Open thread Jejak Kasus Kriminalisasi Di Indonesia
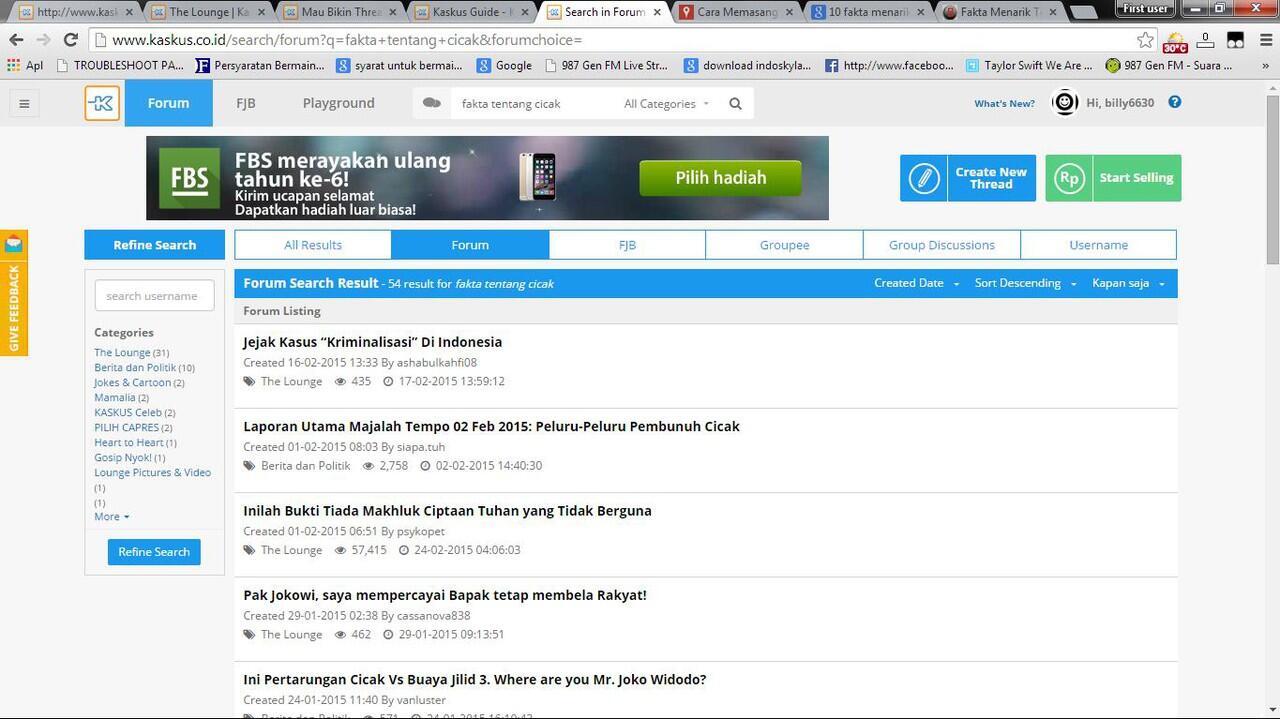1280x719 pixels. coord(373,342)
